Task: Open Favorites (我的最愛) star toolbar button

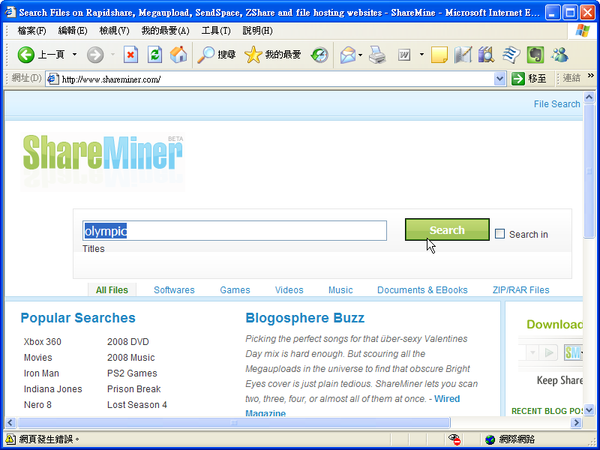Action: click(x=273, y=55)
